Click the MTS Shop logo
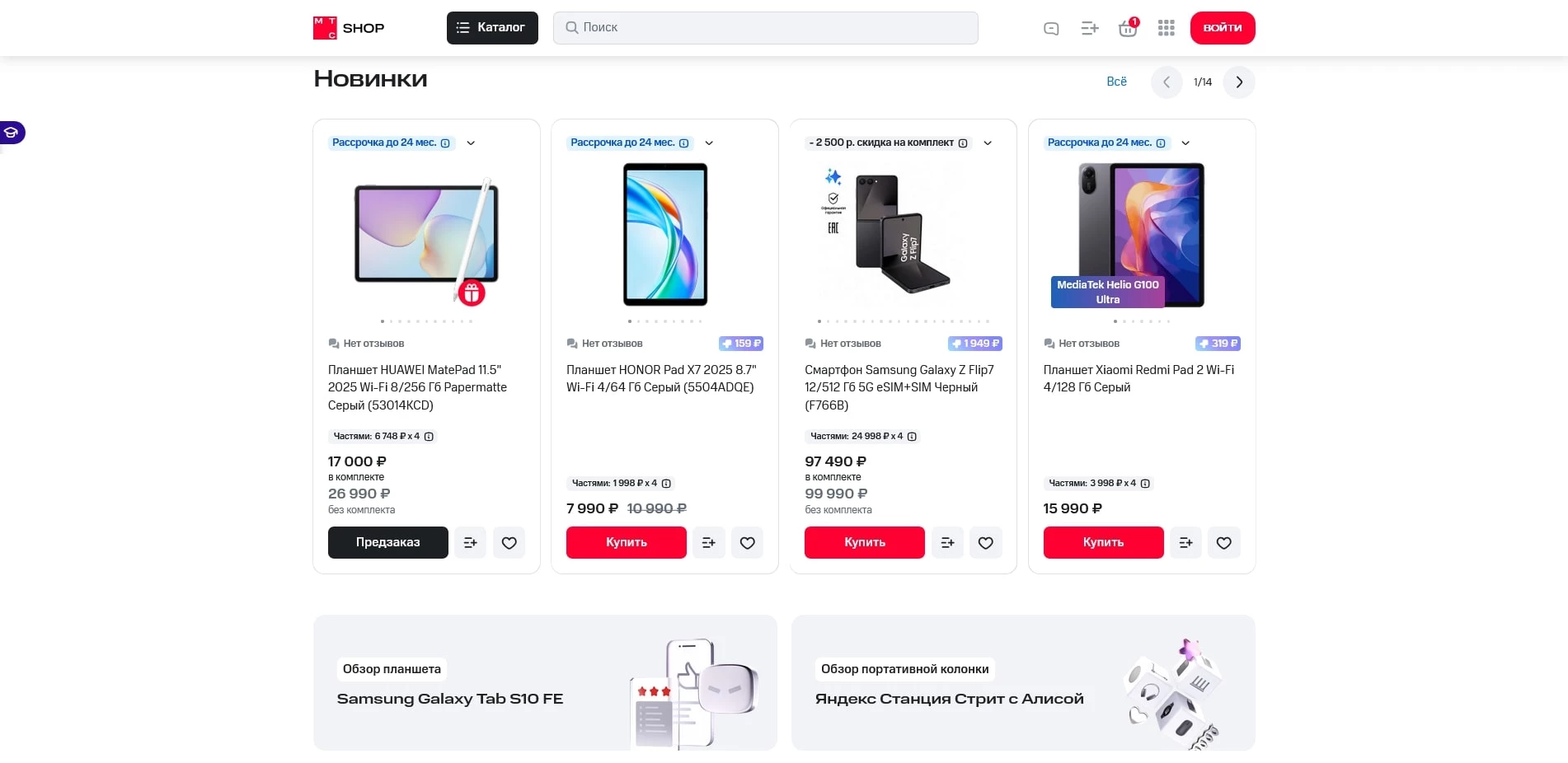Screen dimensions: 1568x763 click(348, 27)
